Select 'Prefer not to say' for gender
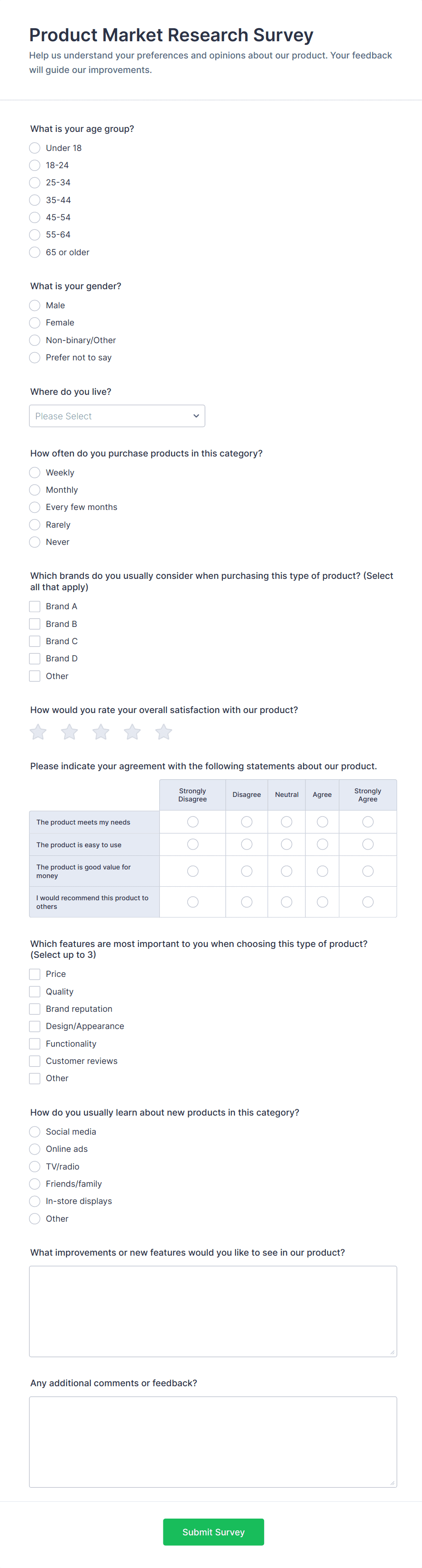Viewport: 422px width, 1568px height. (34, 357)
